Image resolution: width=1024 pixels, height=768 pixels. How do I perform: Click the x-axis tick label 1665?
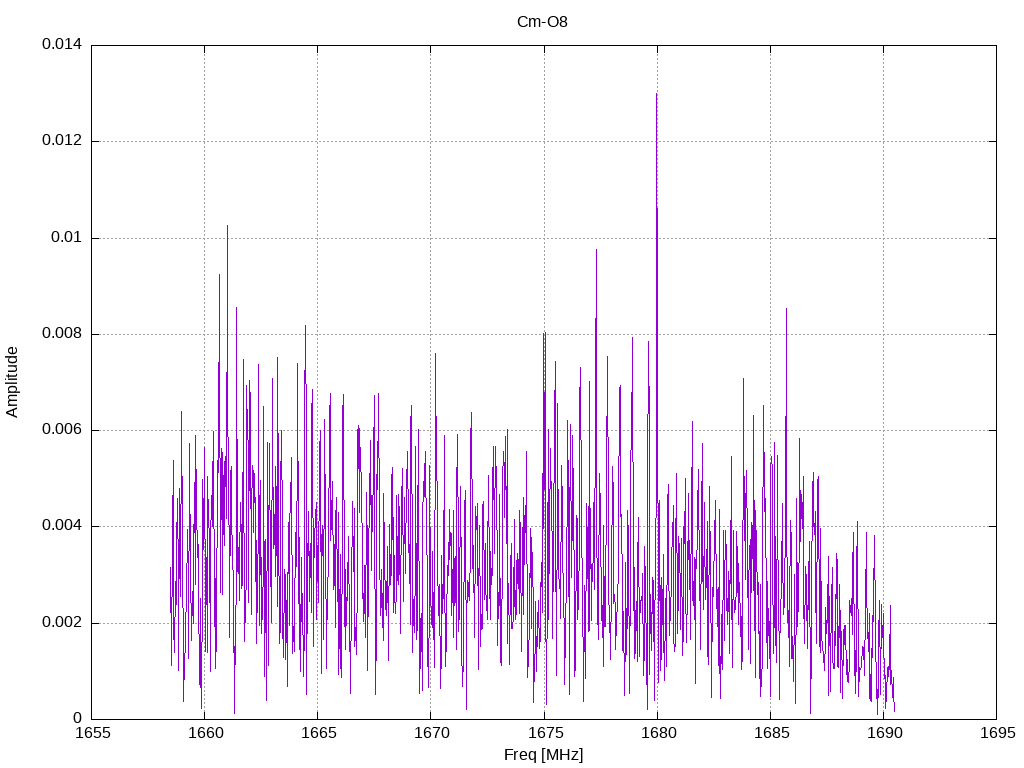coord(319,733)
